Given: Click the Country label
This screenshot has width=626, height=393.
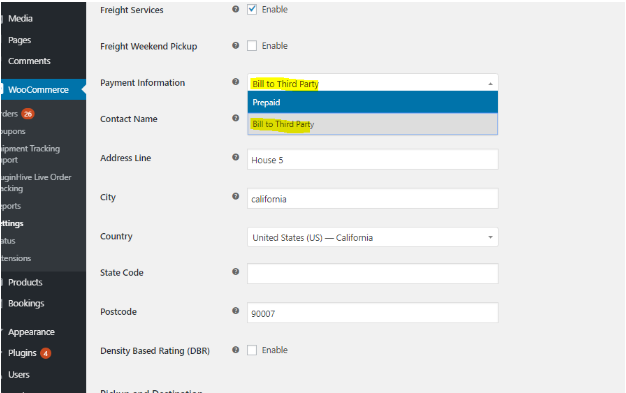Looking at the screenshot, I should (116, 236).
